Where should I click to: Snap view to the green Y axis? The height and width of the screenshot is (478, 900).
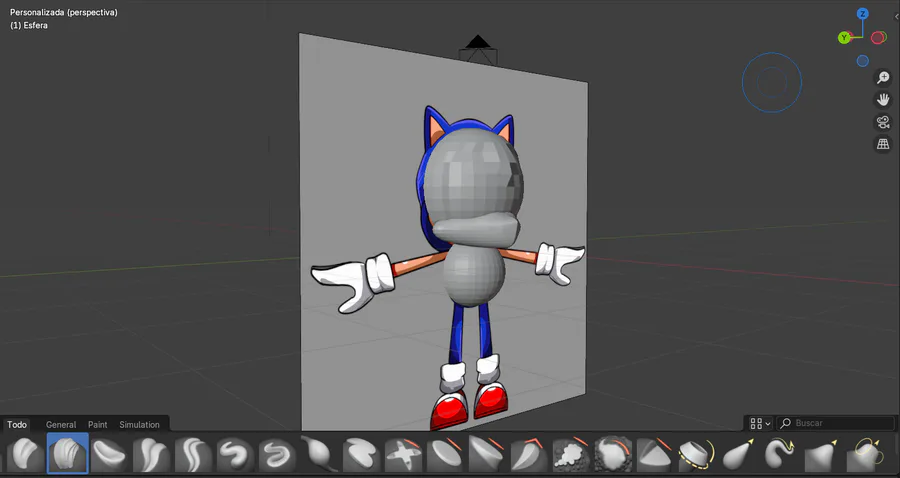(844, 38)
